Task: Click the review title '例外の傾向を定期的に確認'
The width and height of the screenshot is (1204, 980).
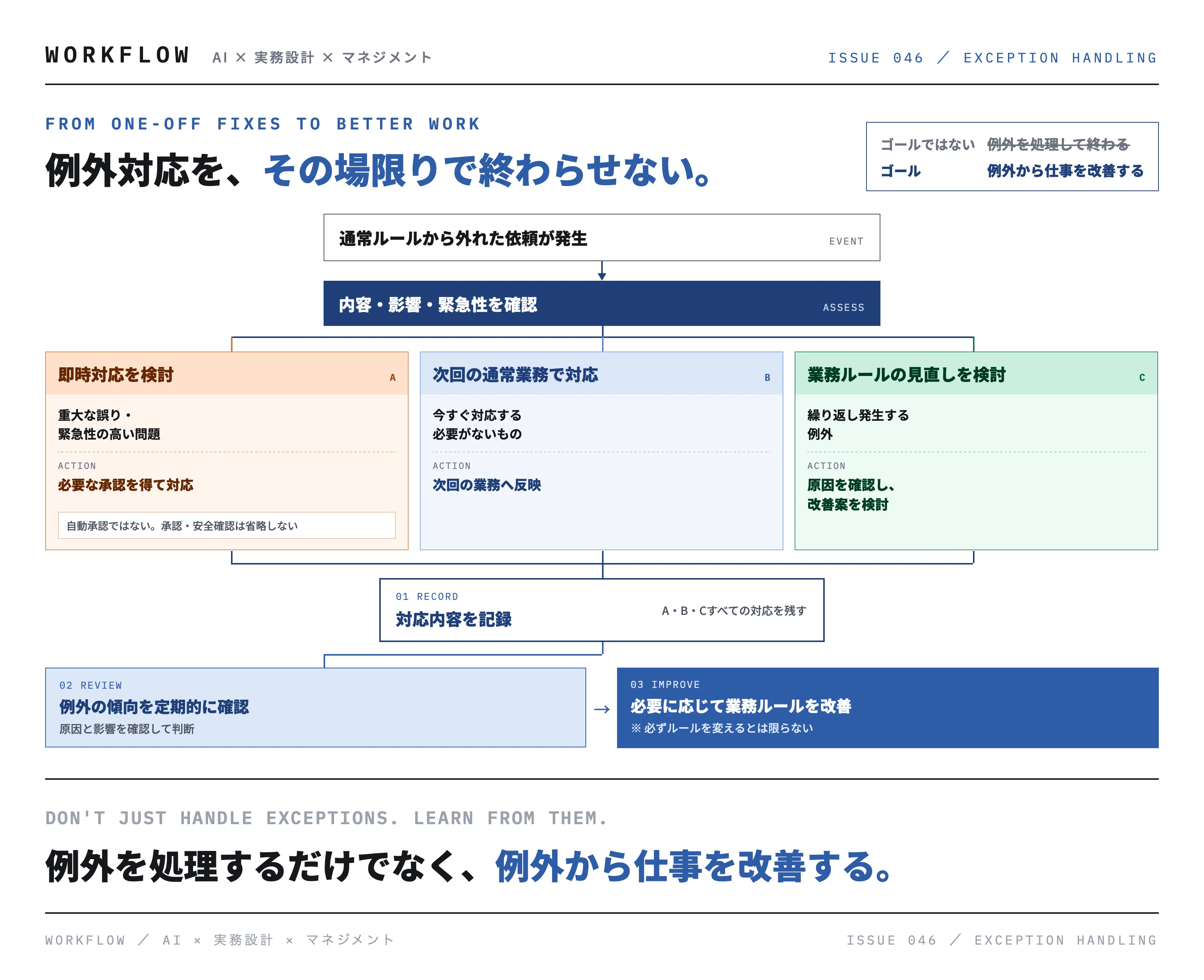Action: coord(154,707)
